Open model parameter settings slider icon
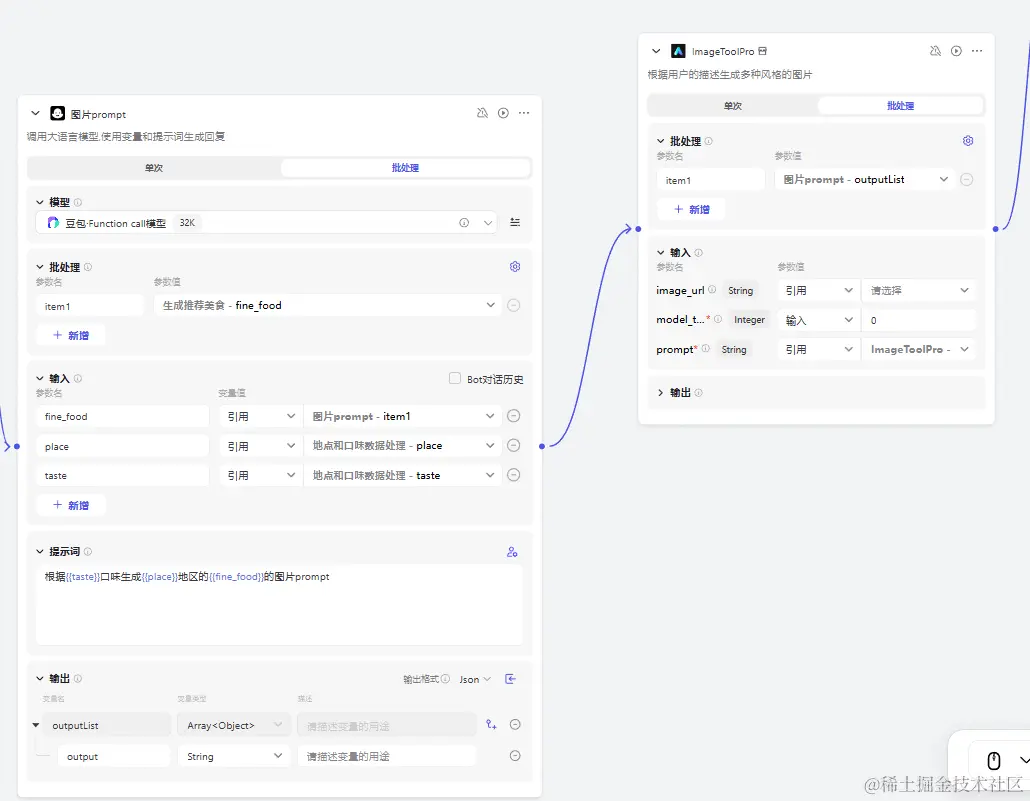The width and height of the screenshot is (1030, 801). 515,222
